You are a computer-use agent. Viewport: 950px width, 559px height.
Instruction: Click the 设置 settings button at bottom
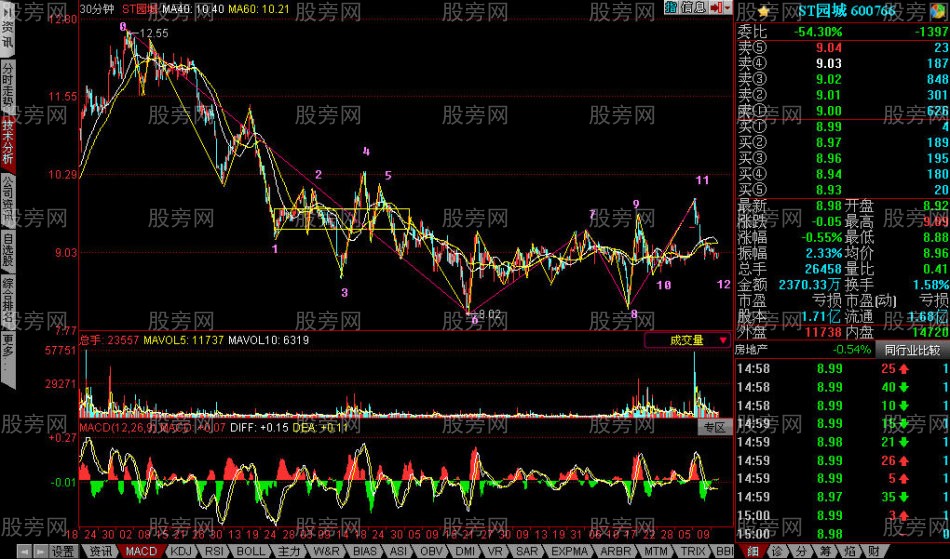tap(62, 552)
